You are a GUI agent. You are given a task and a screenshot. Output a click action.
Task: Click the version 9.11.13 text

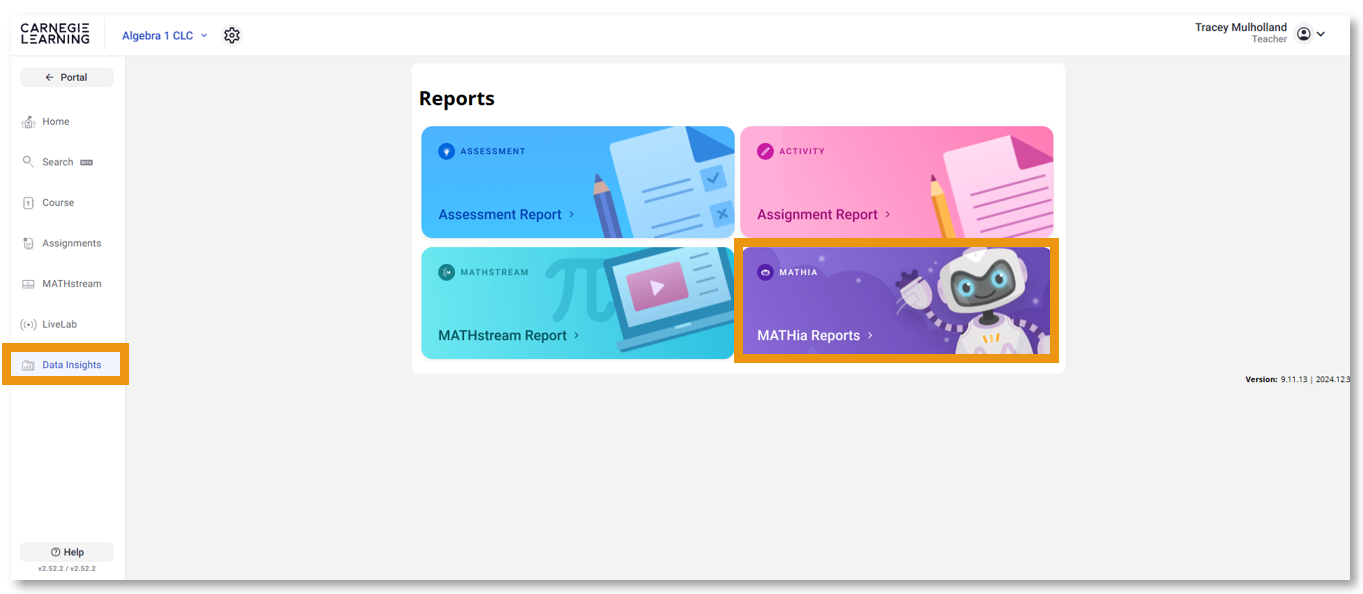1297,380
